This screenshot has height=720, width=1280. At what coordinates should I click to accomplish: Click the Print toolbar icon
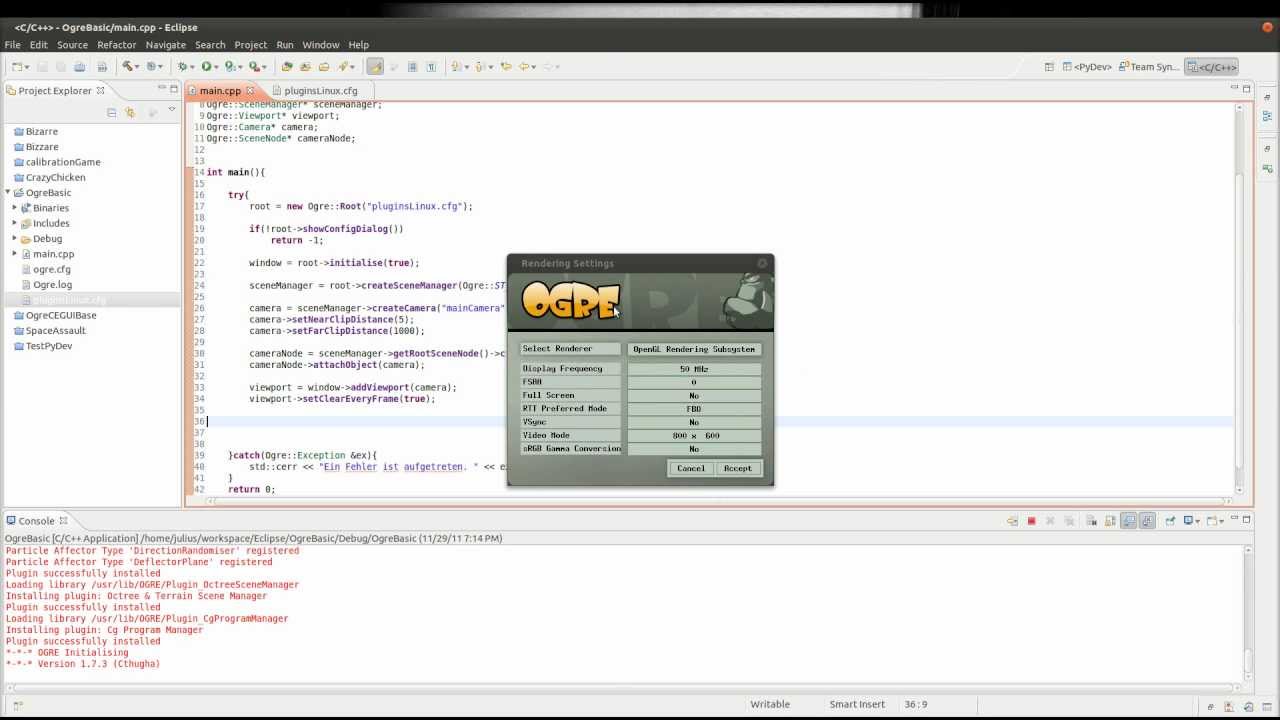tap(79, 66)
